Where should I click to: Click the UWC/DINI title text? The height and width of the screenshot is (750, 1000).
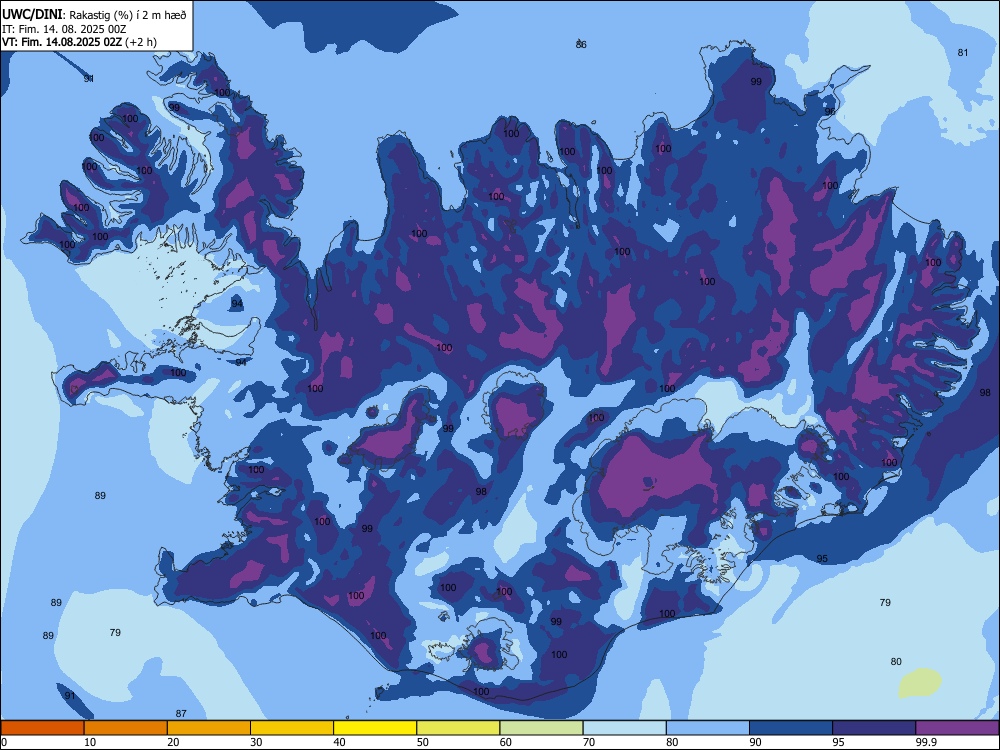[x=32, y=14]
